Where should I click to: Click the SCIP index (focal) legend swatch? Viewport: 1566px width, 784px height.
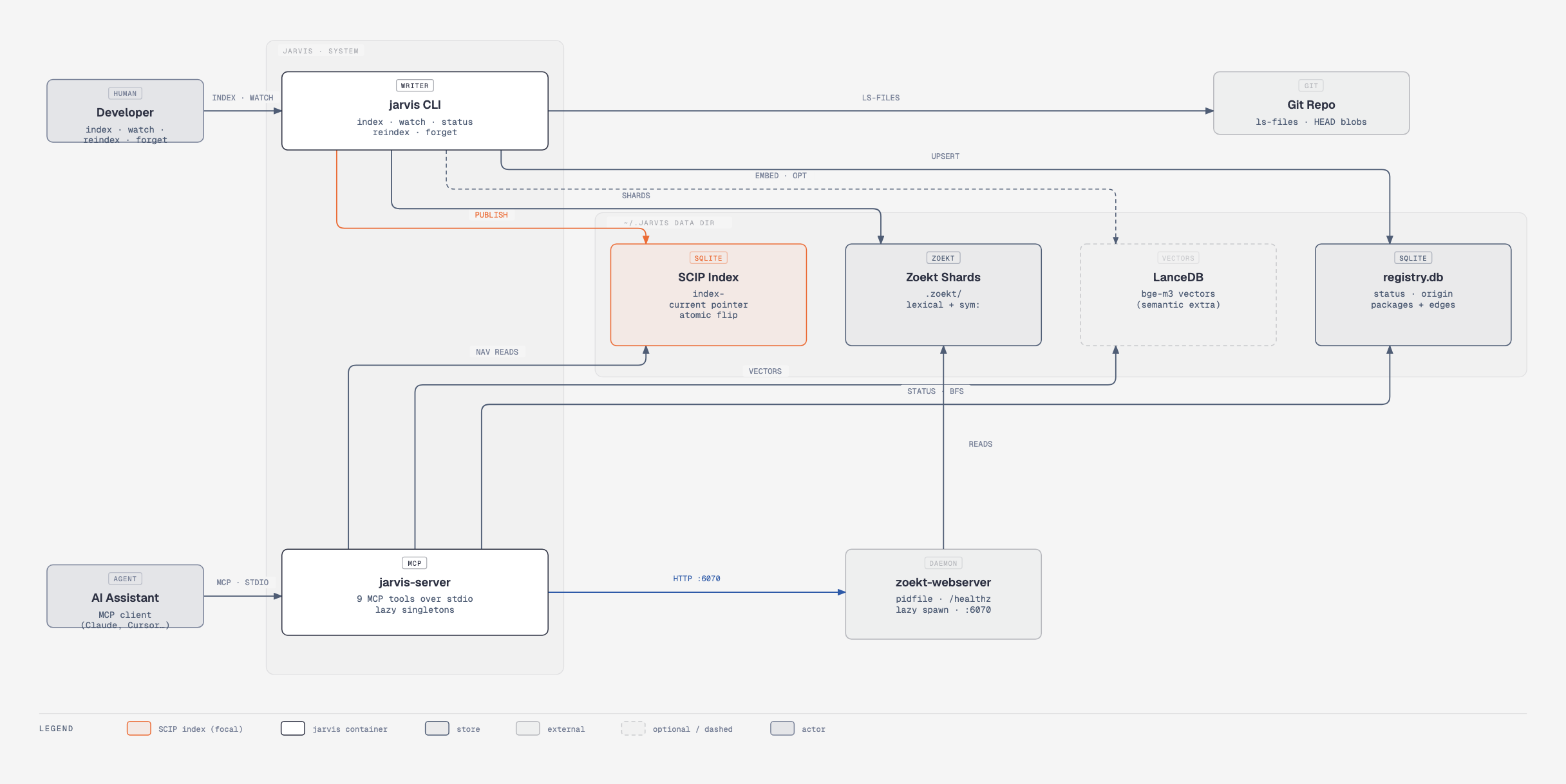pyautogui.click(x=139, y=729)
